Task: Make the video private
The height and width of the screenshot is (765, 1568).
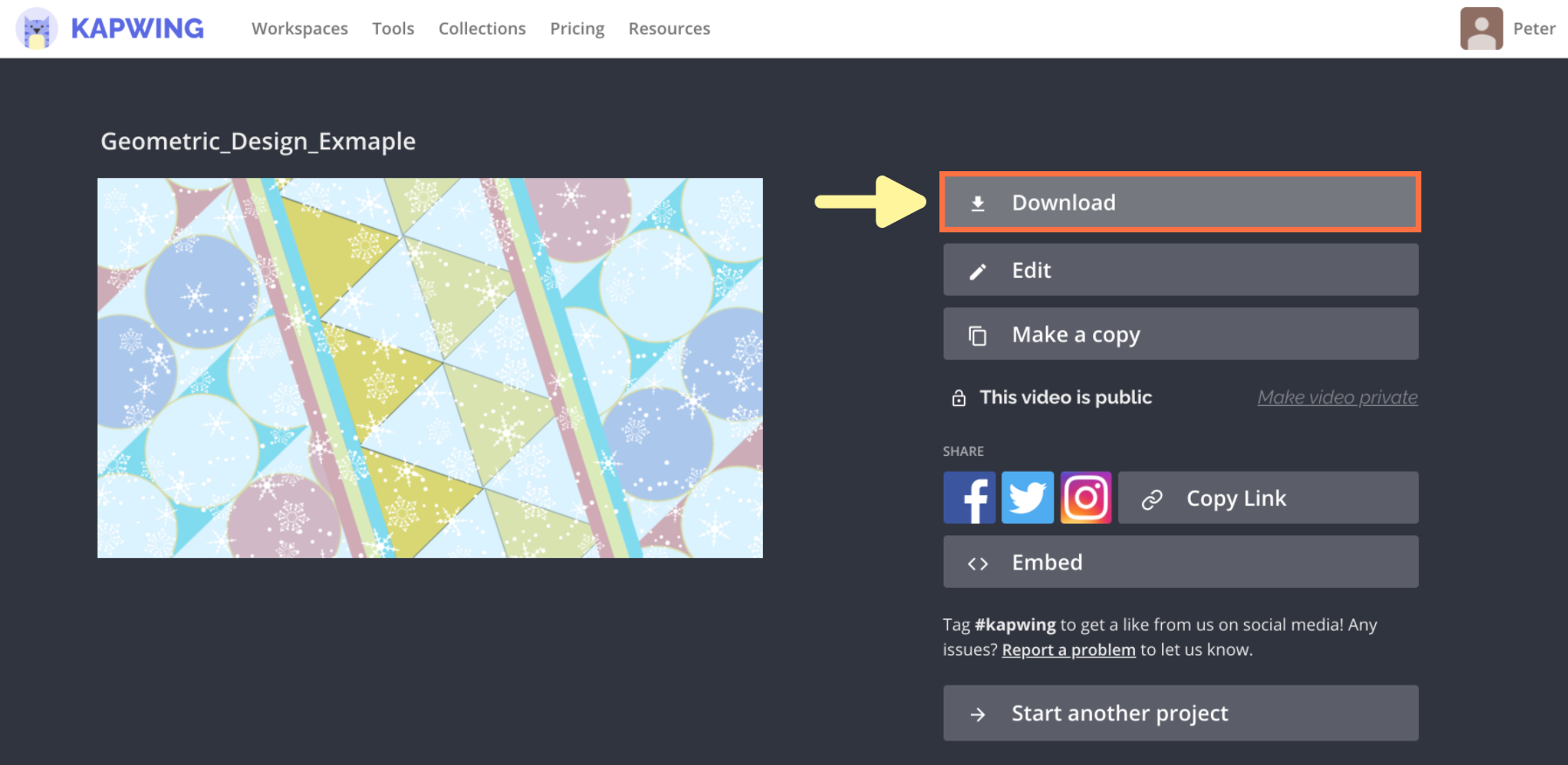Action: point(1337,397)
